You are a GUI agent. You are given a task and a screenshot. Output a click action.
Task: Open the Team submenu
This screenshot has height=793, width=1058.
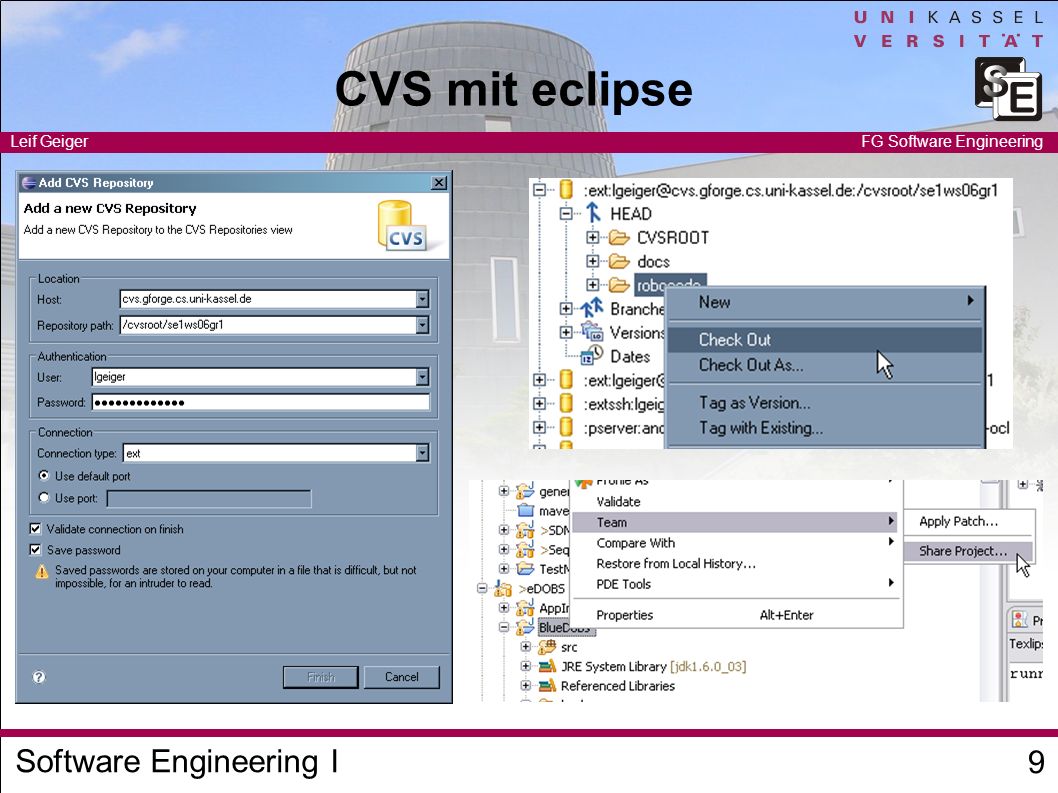[737, 522]
